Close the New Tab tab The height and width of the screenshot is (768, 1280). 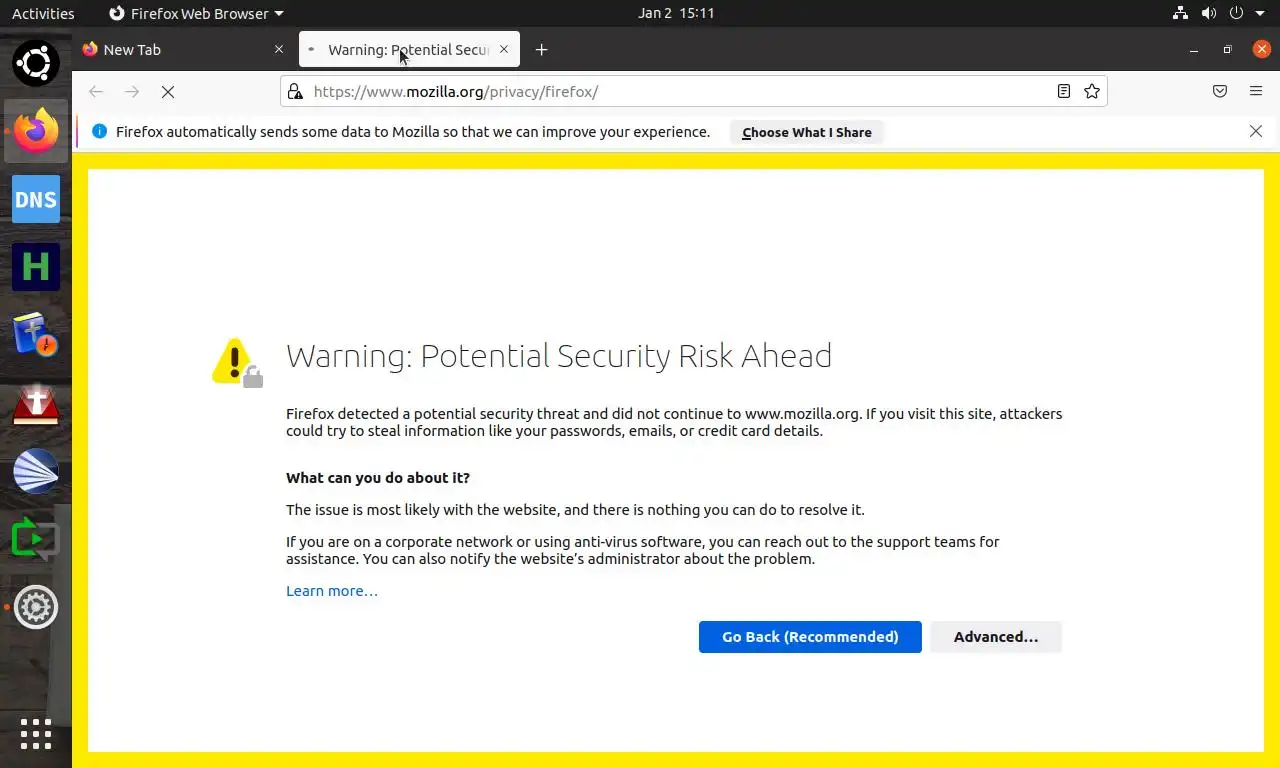pos(279,49)
